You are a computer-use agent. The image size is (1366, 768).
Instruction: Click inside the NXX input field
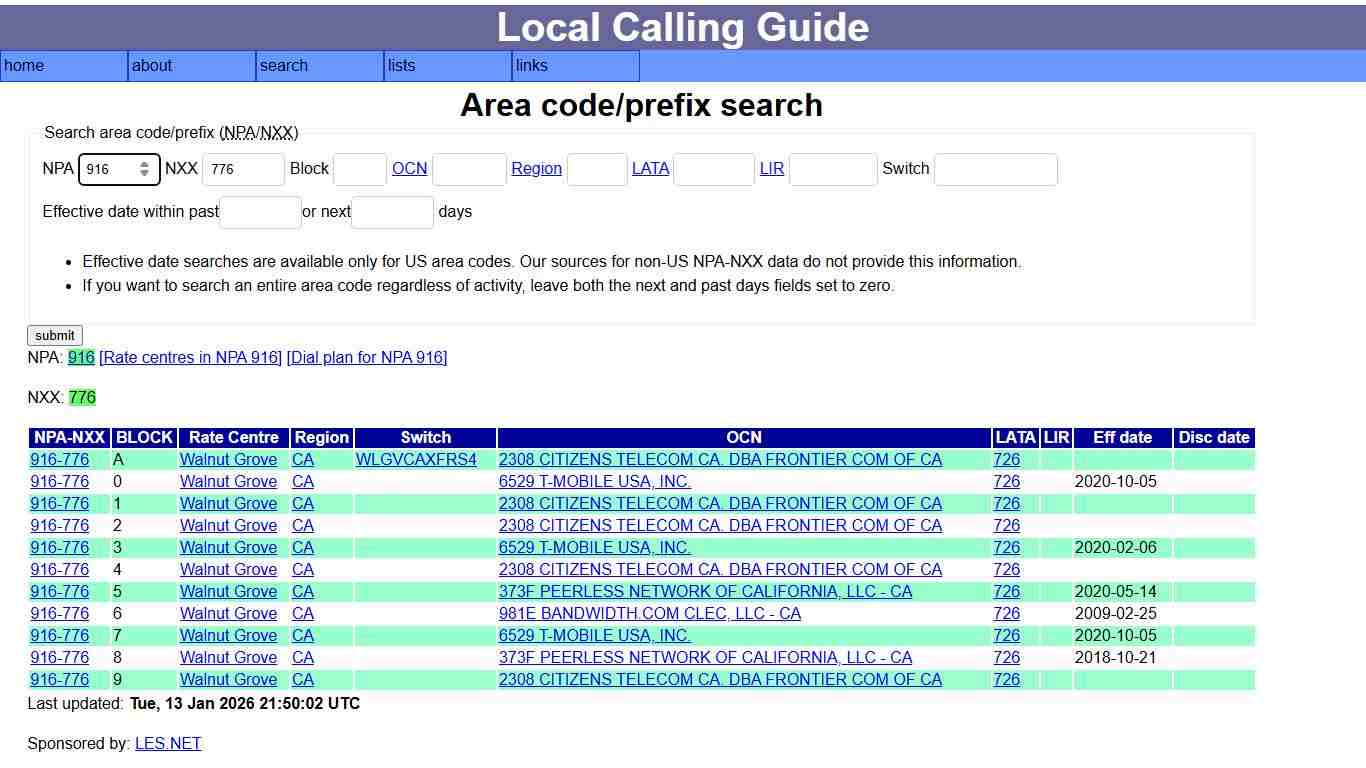click(243, 169)
